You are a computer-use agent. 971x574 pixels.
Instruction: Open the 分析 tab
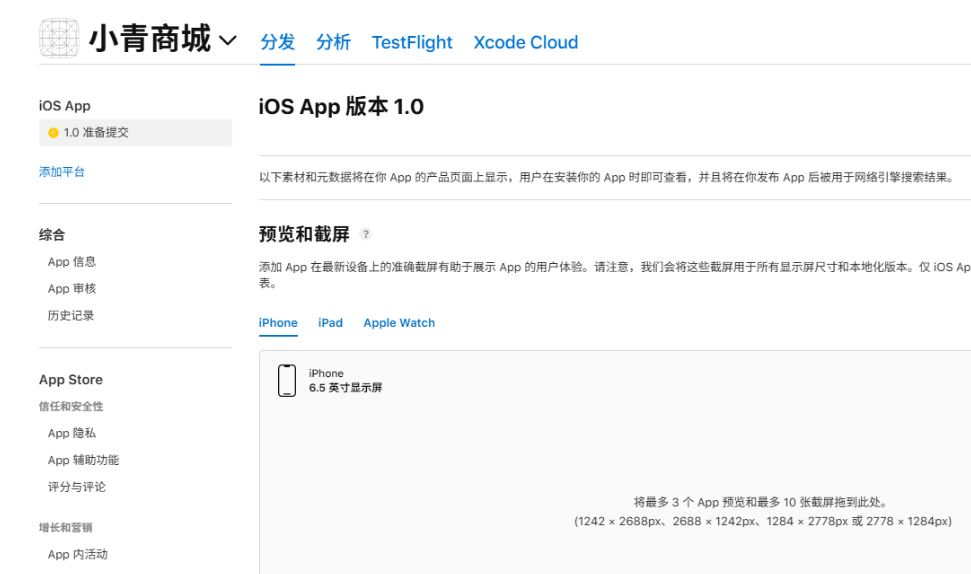(x=333, y=42)
